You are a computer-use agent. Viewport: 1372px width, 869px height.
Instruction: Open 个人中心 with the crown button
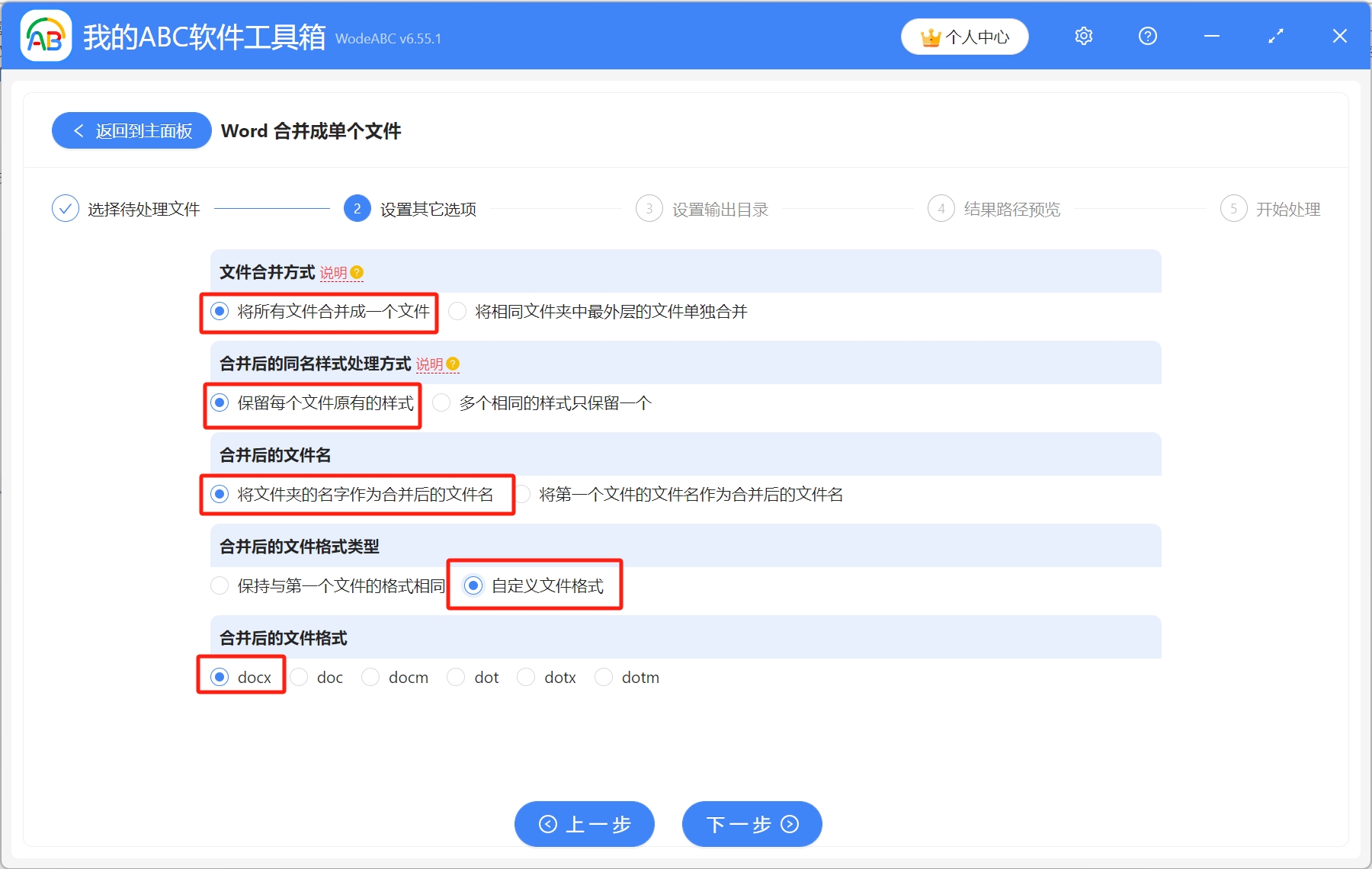964,37
